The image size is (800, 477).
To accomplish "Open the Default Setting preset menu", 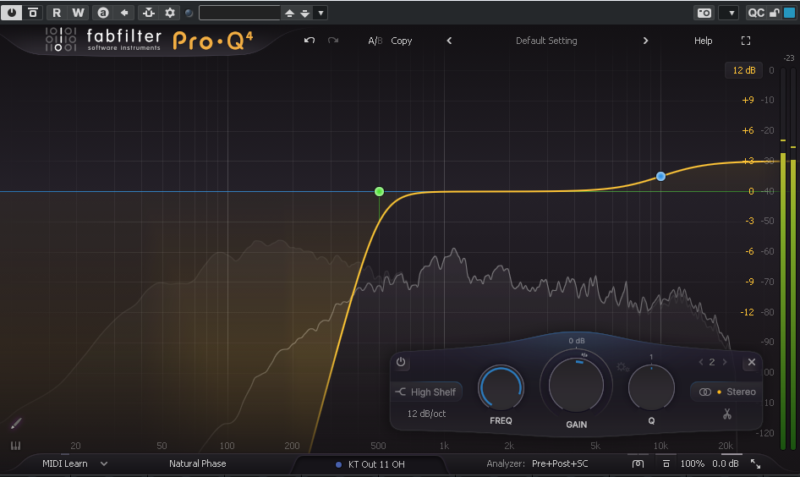I will tap(545, 41).
